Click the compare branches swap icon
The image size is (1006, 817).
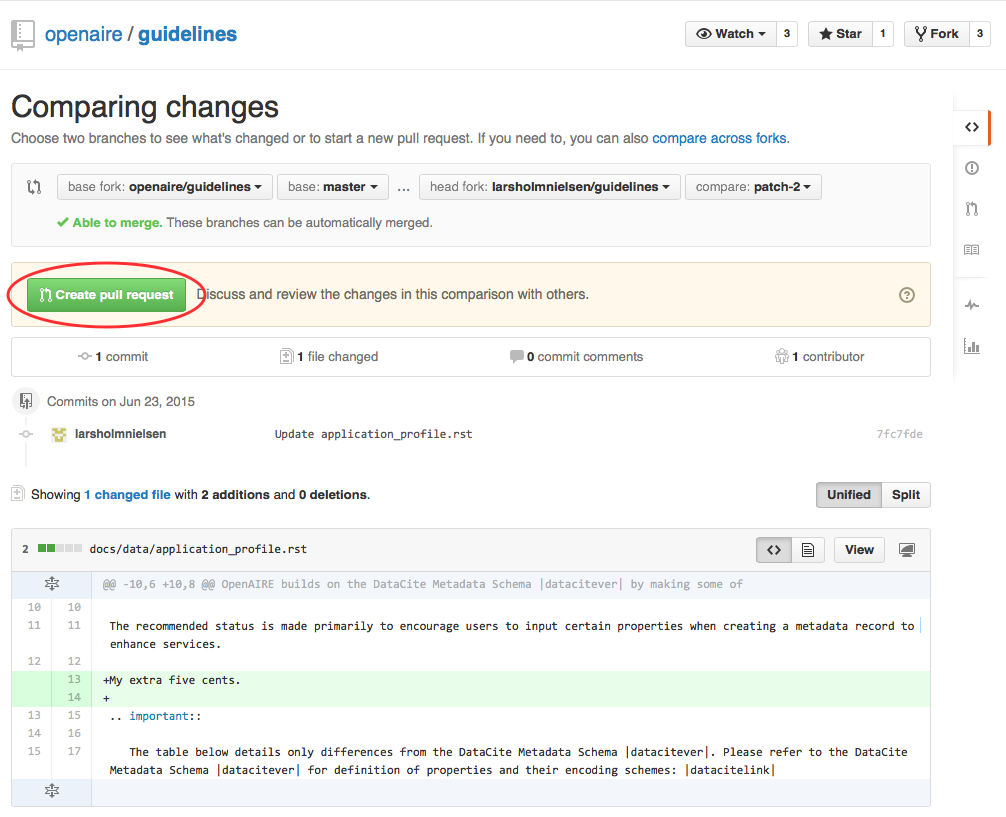[x=34, y=187]
